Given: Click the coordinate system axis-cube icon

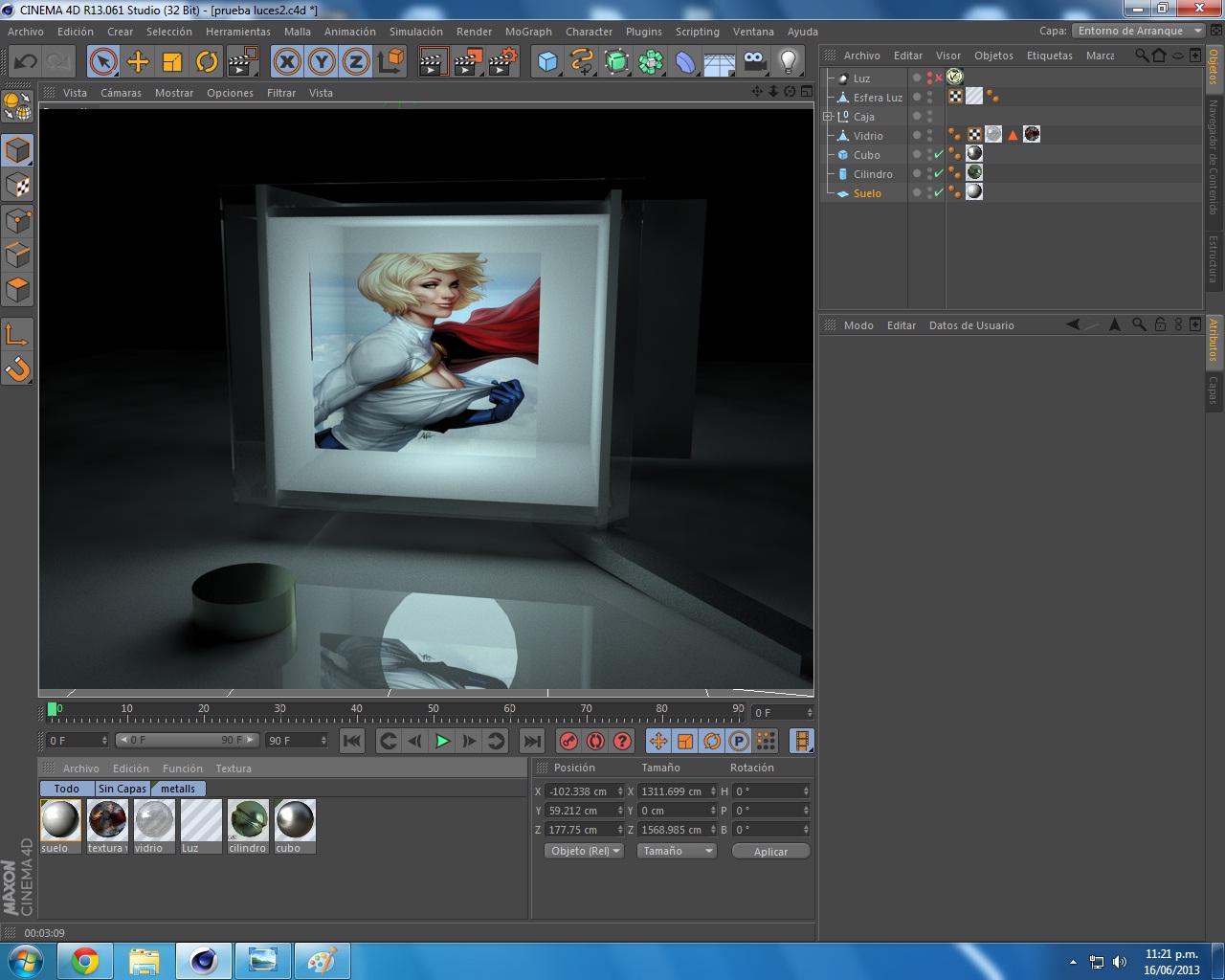Looking at the screenshot, I should click(x=390, y=62).
